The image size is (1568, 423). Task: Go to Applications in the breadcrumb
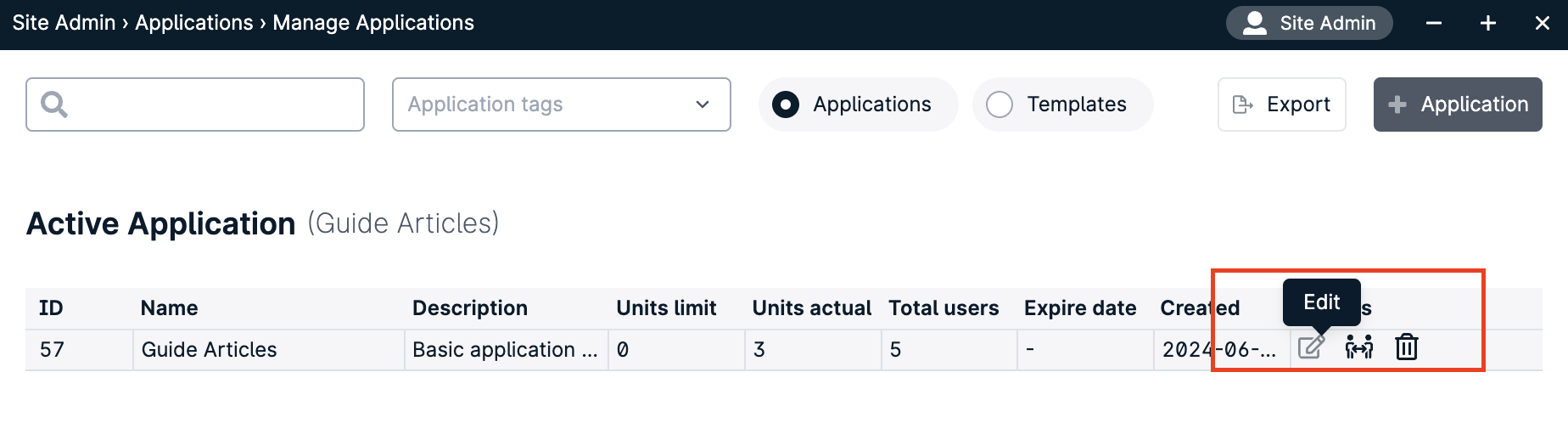point(194,23)
